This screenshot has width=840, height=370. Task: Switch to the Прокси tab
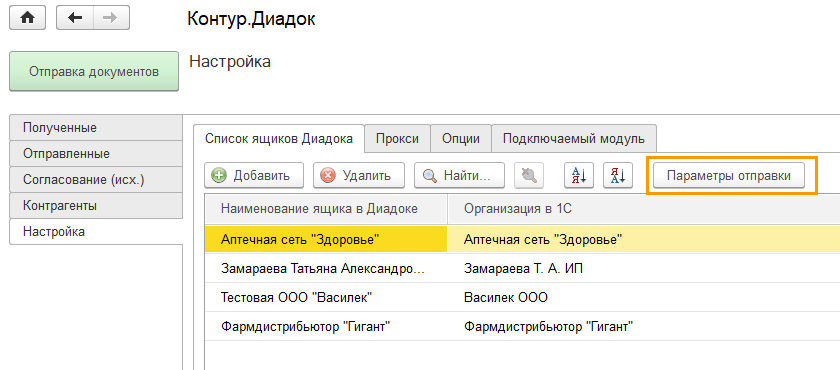(397, 139)
